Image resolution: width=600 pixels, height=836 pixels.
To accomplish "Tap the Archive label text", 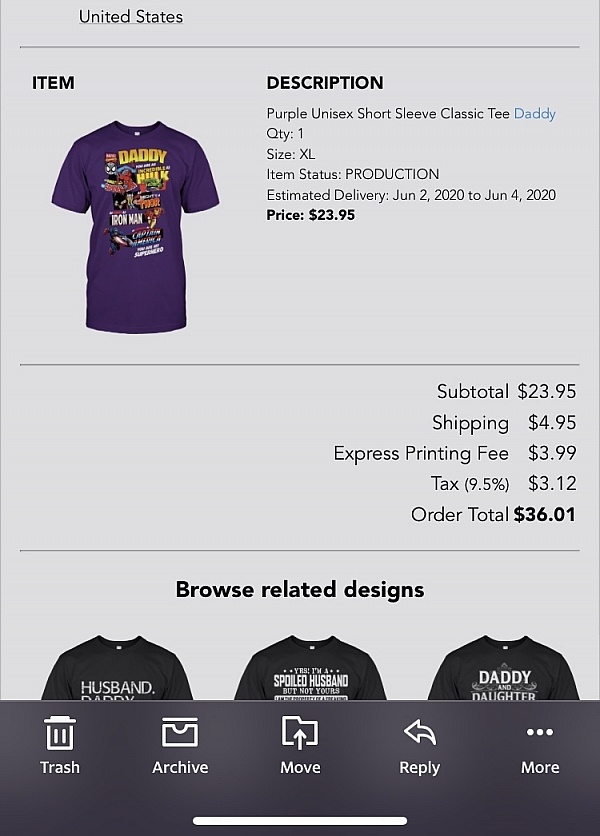I will (x=180, y=767).
